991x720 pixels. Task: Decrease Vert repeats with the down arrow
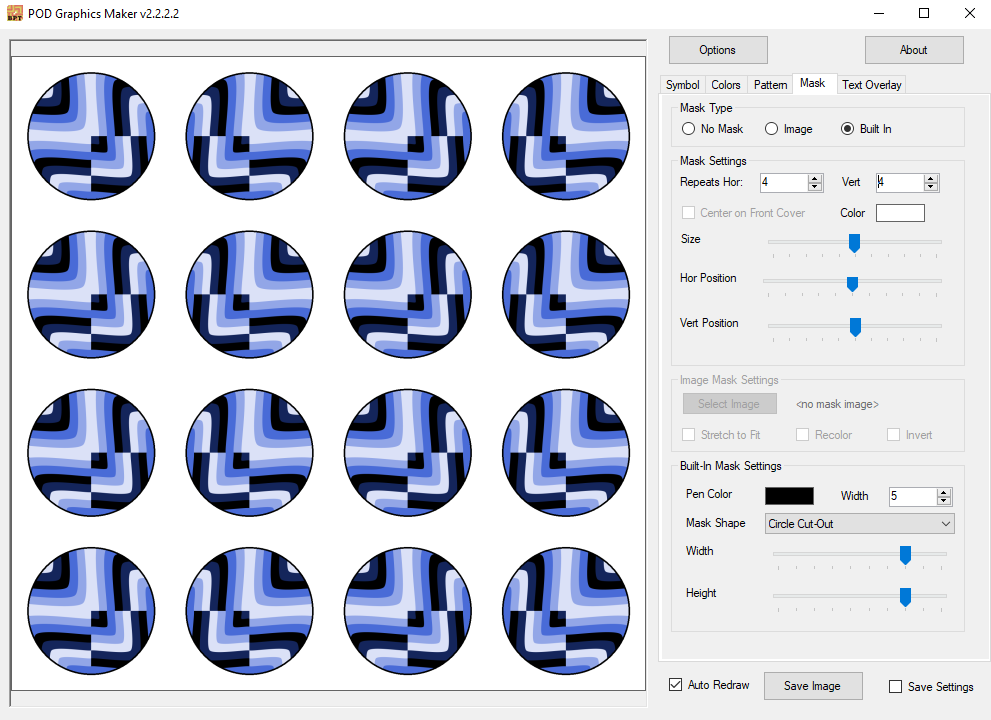coord(930,186)
